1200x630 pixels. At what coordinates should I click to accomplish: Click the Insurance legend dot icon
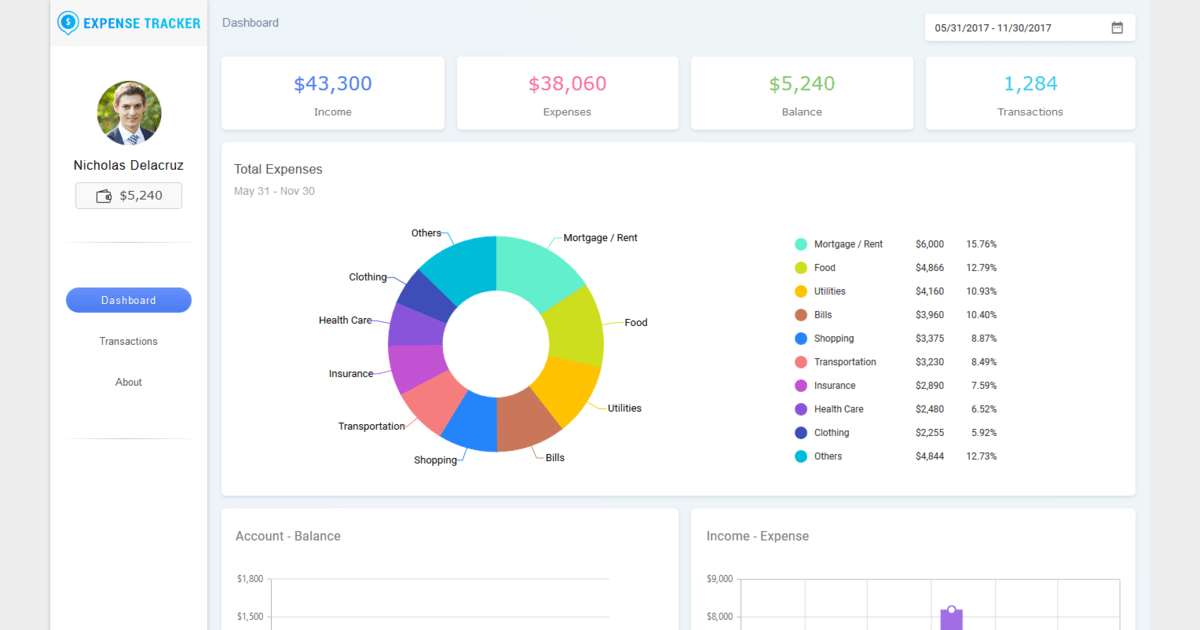801,386
